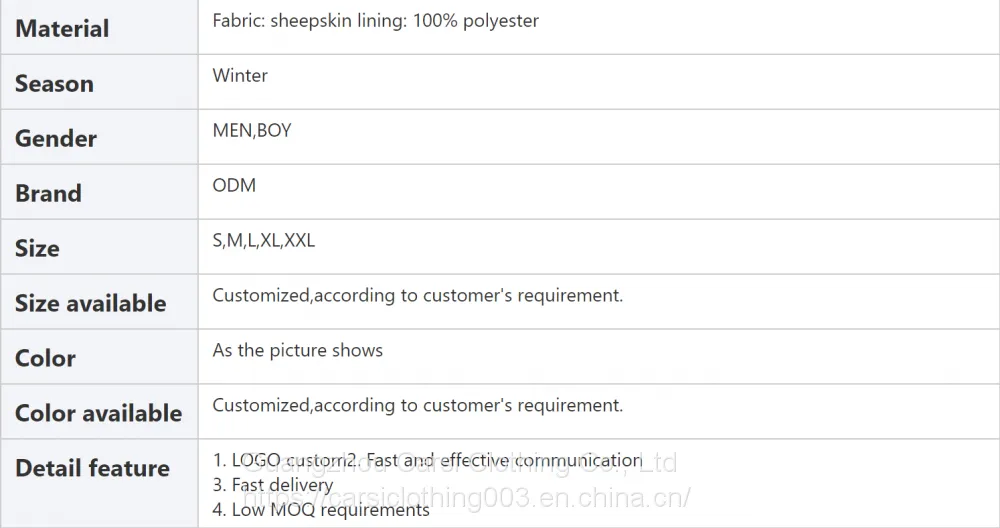Viewport: 1000px width, 528px height.
Task: Select Color available customized requirement text
Action: click(418, 406)
